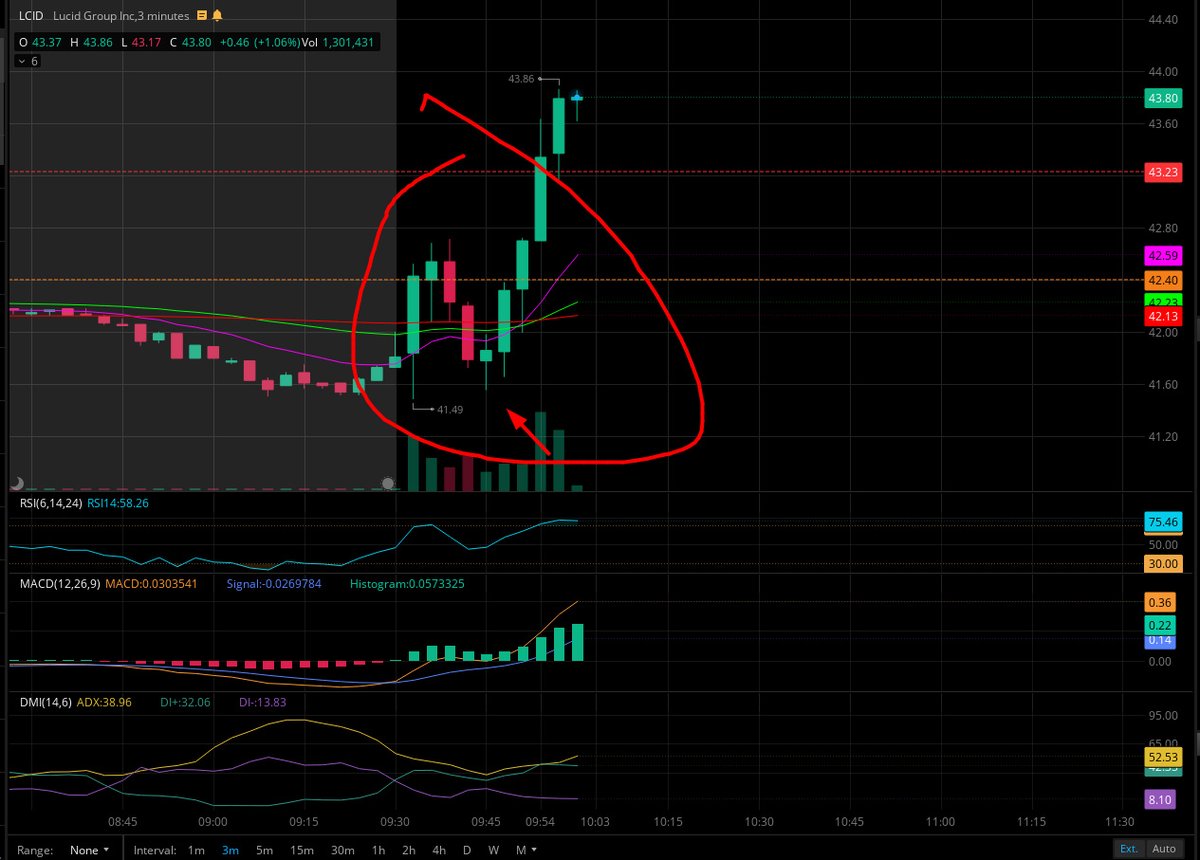The image size is (1200, 860).
Task: Click the Histogram:0.0573325 reading
Action: click(x=408, y=583)
